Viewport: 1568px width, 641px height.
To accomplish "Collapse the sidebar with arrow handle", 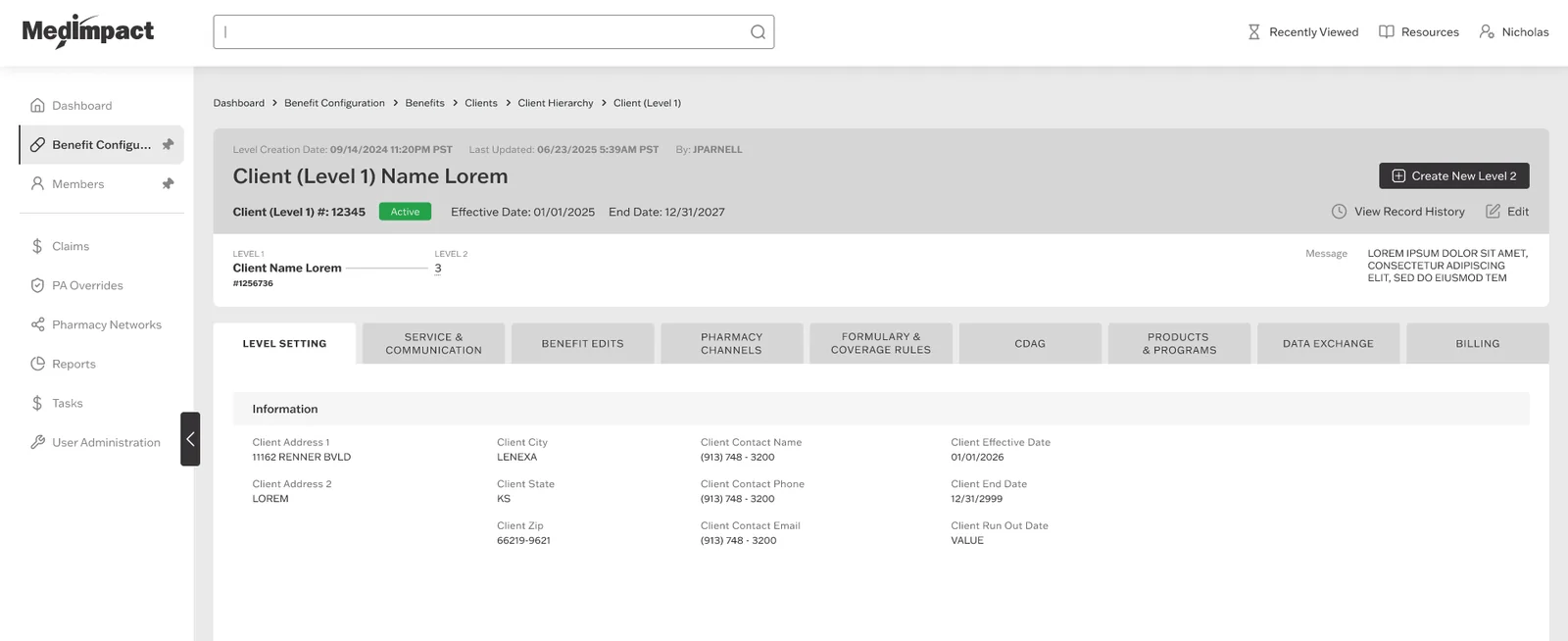I will pos(190,439).
